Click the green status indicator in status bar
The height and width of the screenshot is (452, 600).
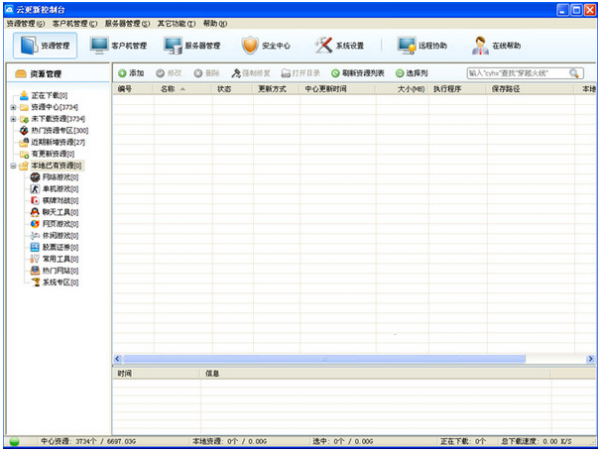(x=15, y=442)
